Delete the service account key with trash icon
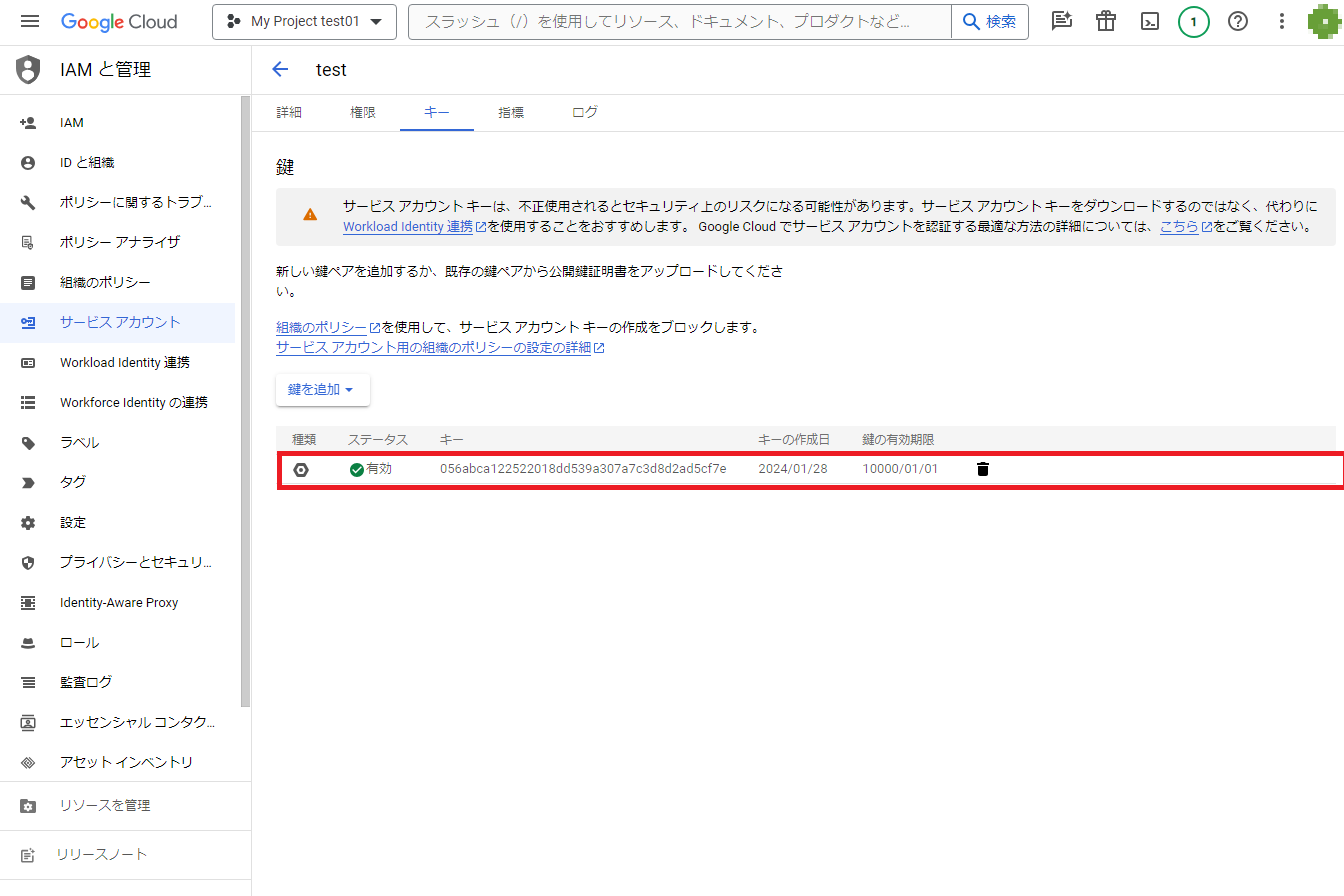1344x896 pixels. (983, 468)
